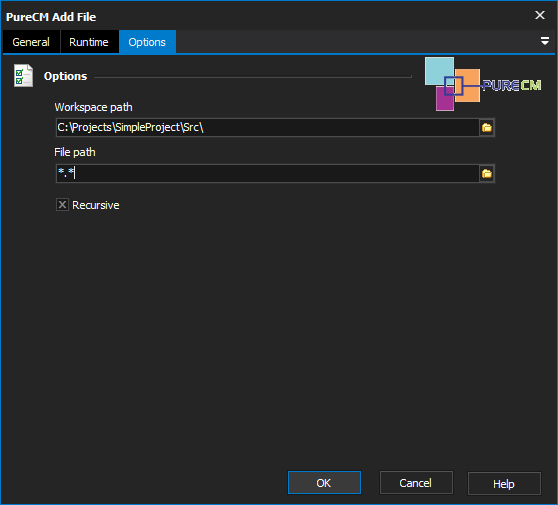Click inside the Workspace path field
The image size is (558, 505).
[267, 127]
